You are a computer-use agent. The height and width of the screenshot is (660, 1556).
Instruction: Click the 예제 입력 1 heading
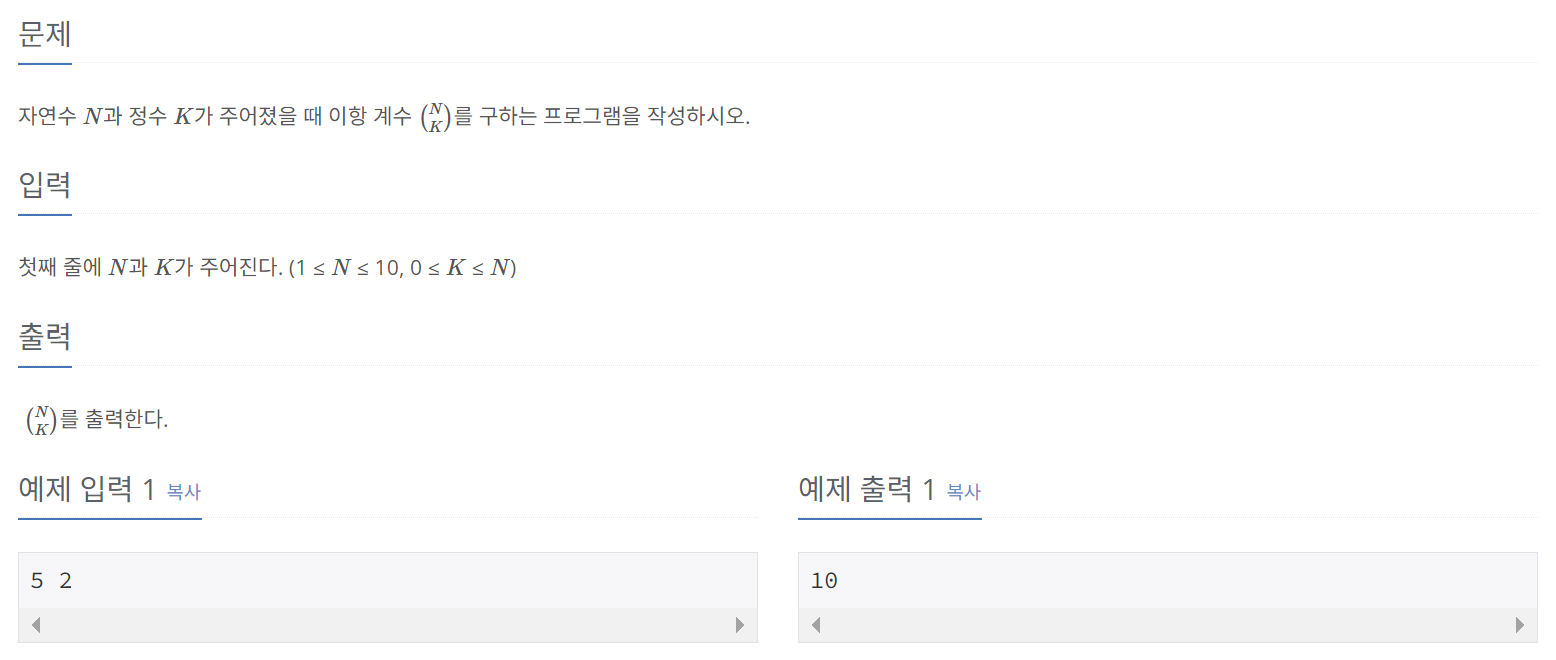[x=87, y=489]
